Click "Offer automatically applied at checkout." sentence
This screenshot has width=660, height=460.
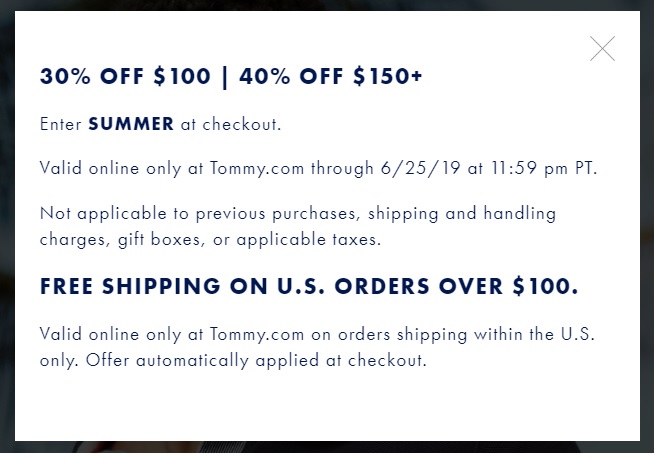tap(258, 360)
